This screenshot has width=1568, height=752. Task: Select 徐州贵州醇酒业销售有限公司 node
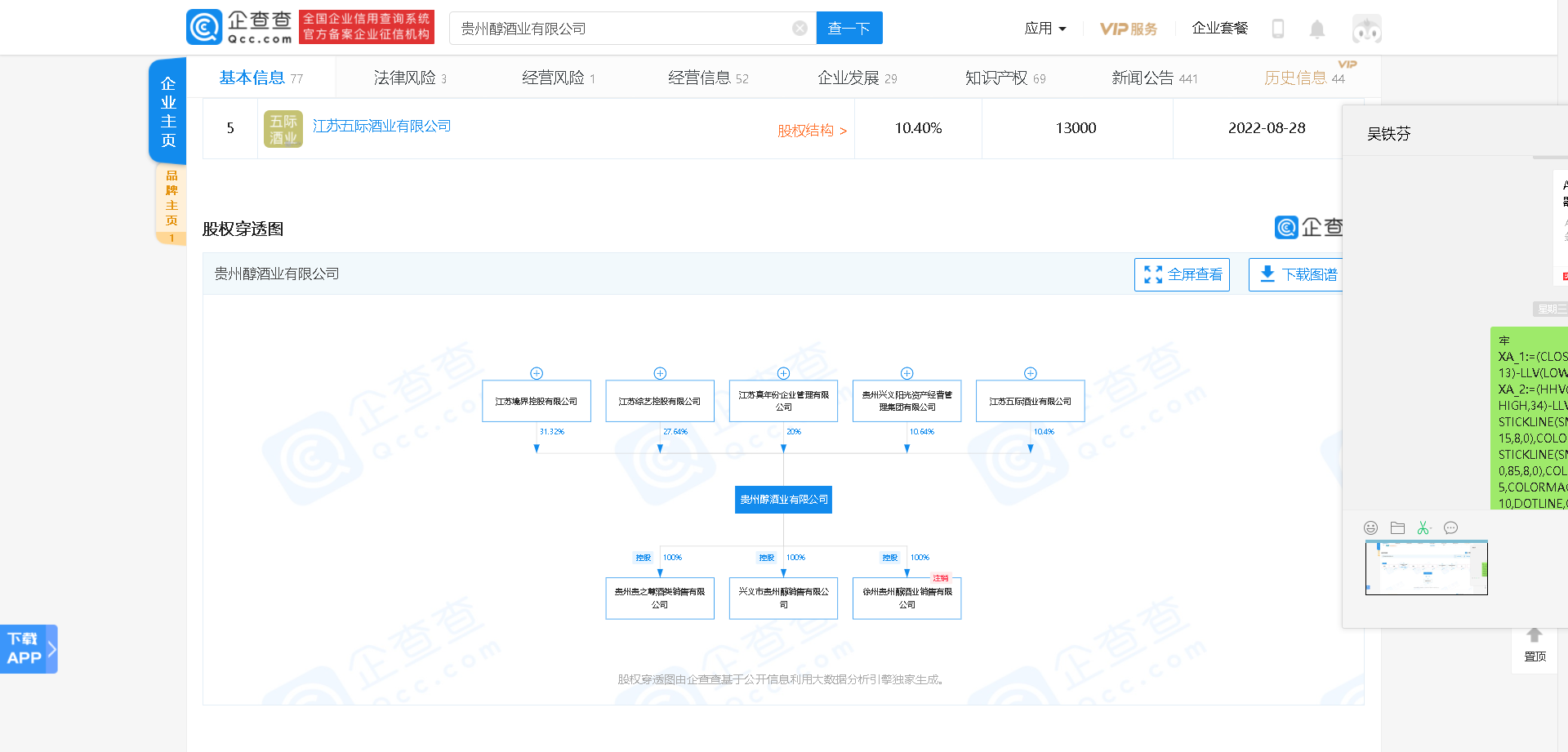(x=906, y=598)
